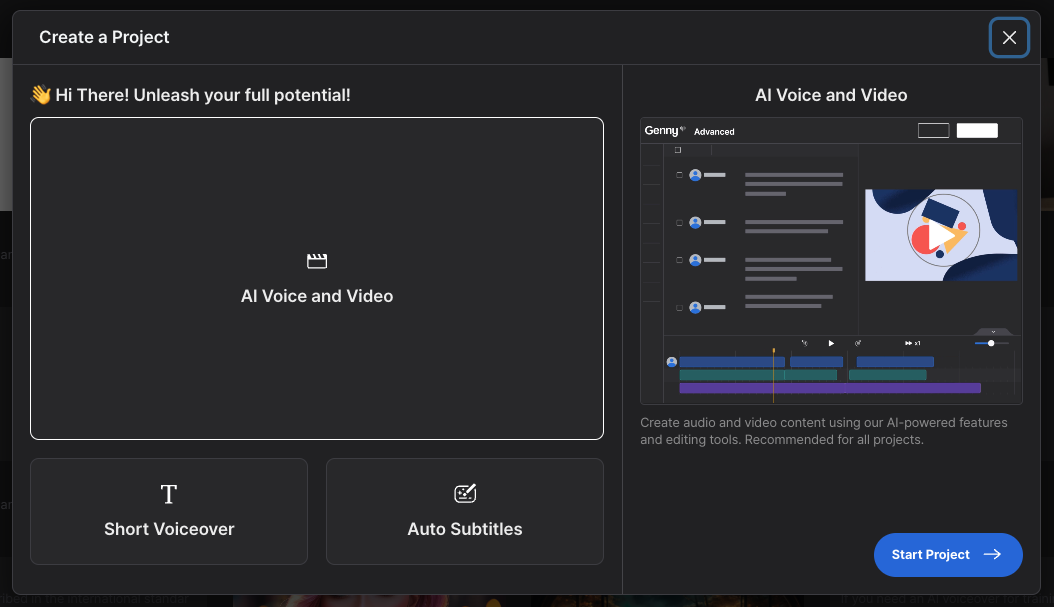Click the arrow icon inside Start Project
This screenshot has width=1054, height=607.
pyautogui.click(x=992, y=555)
